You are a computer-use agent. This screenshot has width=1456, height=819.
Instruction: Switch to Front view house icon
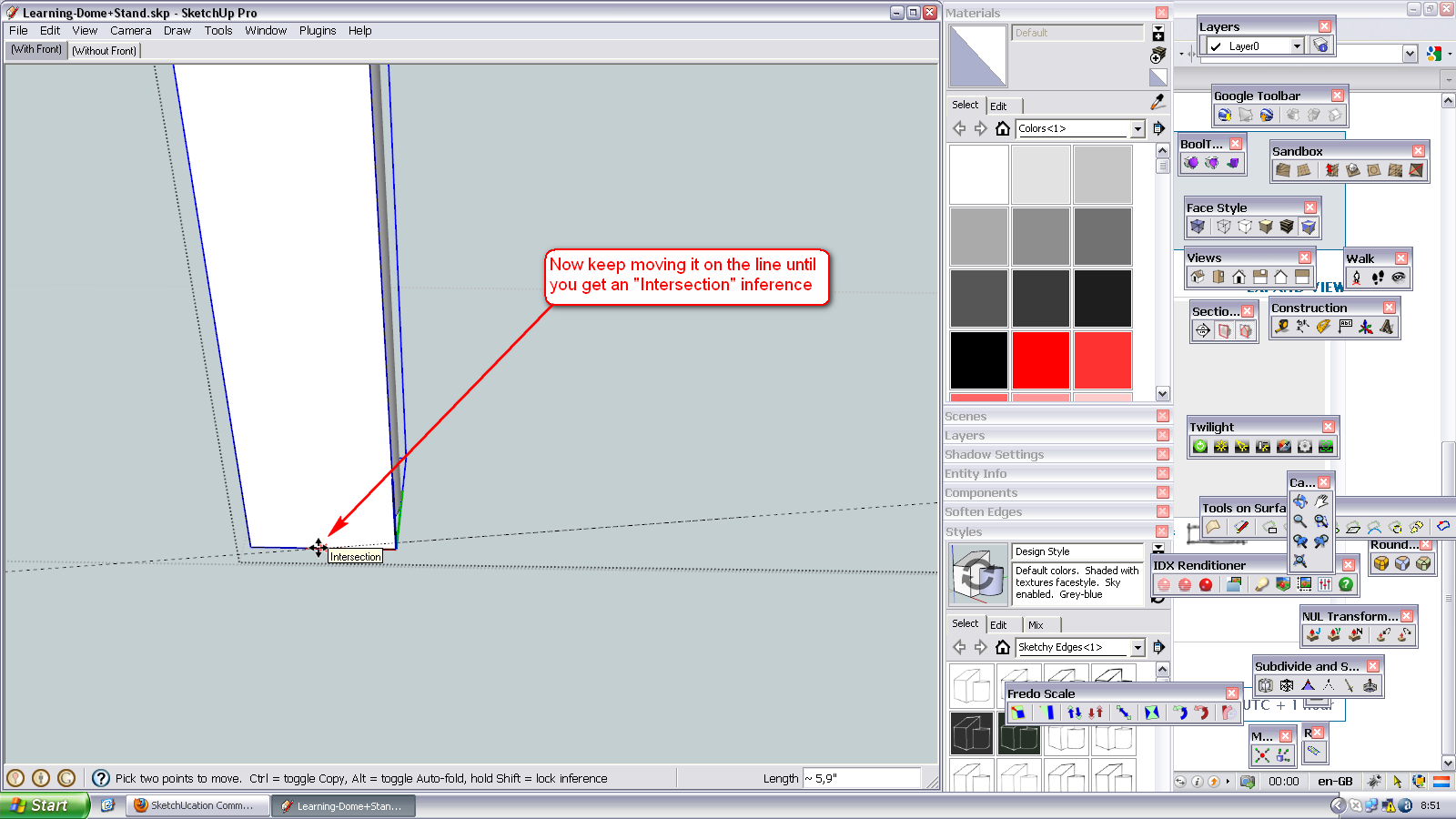pos(1239,277)
